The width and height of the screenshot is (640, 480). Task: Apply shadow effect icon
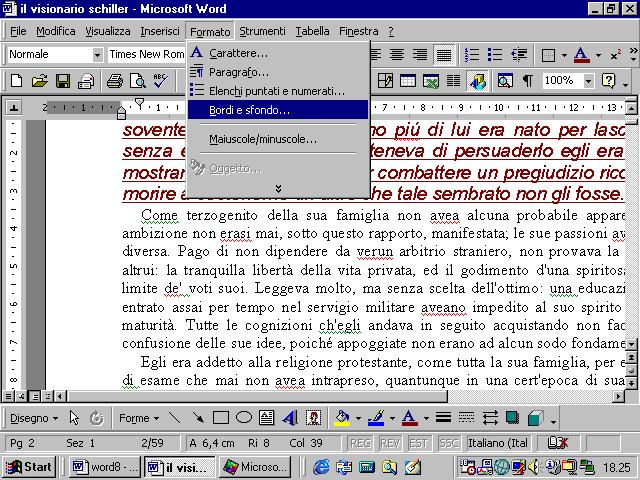click(512, 418)
